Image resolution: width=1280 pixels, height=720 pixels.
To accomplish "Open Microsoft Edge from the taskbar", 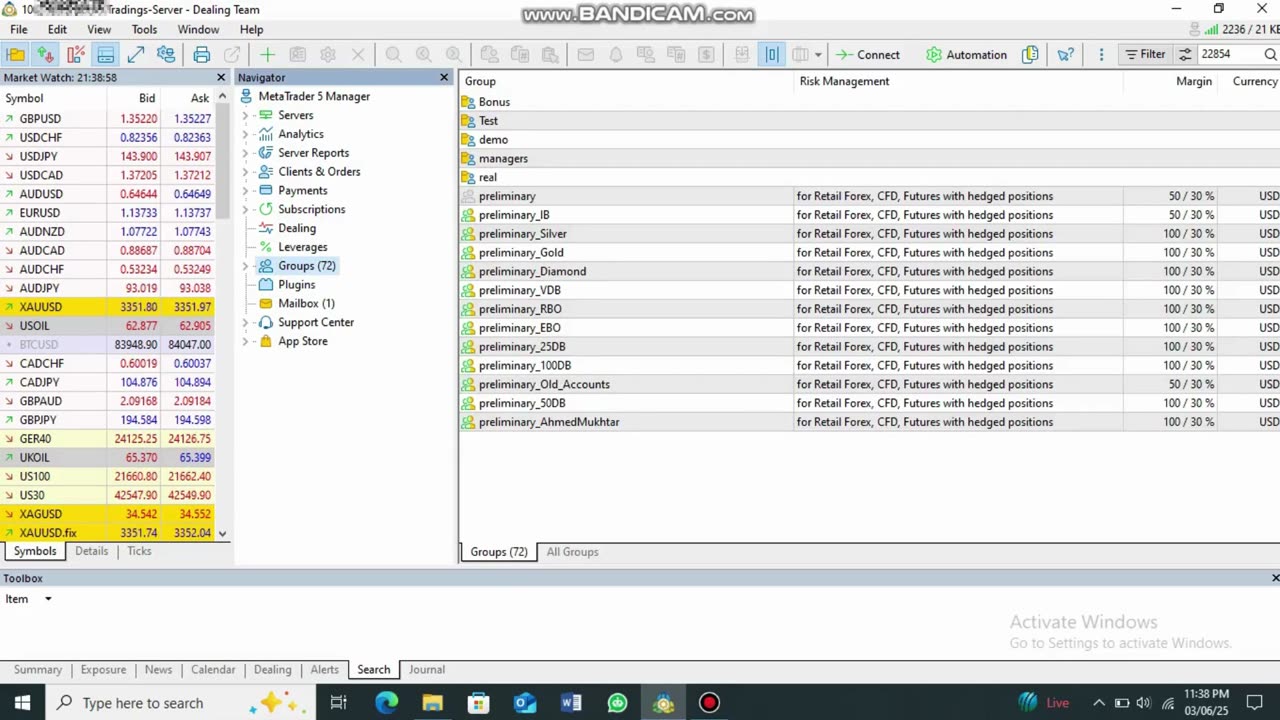I will click(386, 703).
